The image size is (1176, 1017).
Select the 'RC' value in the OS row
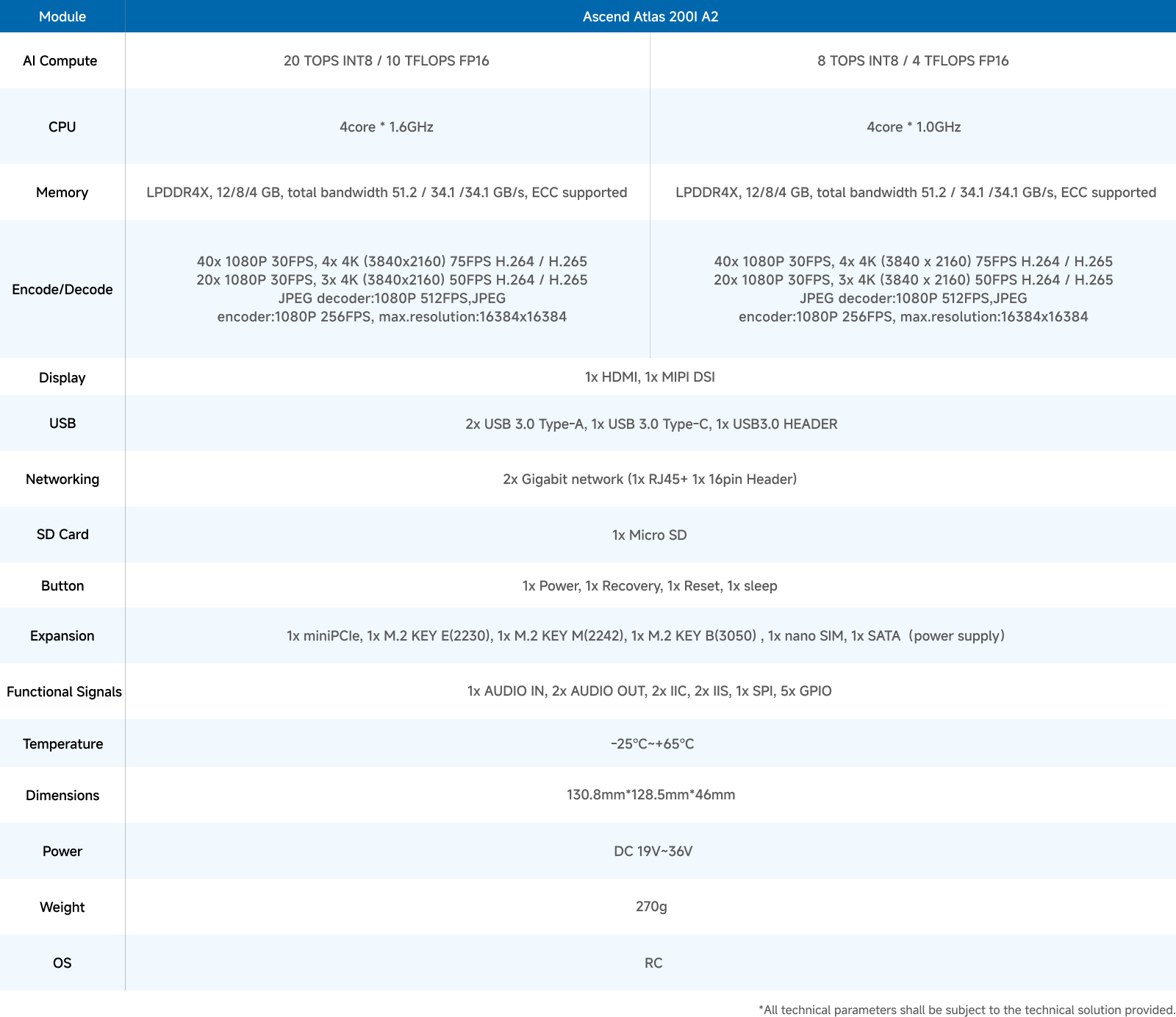click(653, 963)
